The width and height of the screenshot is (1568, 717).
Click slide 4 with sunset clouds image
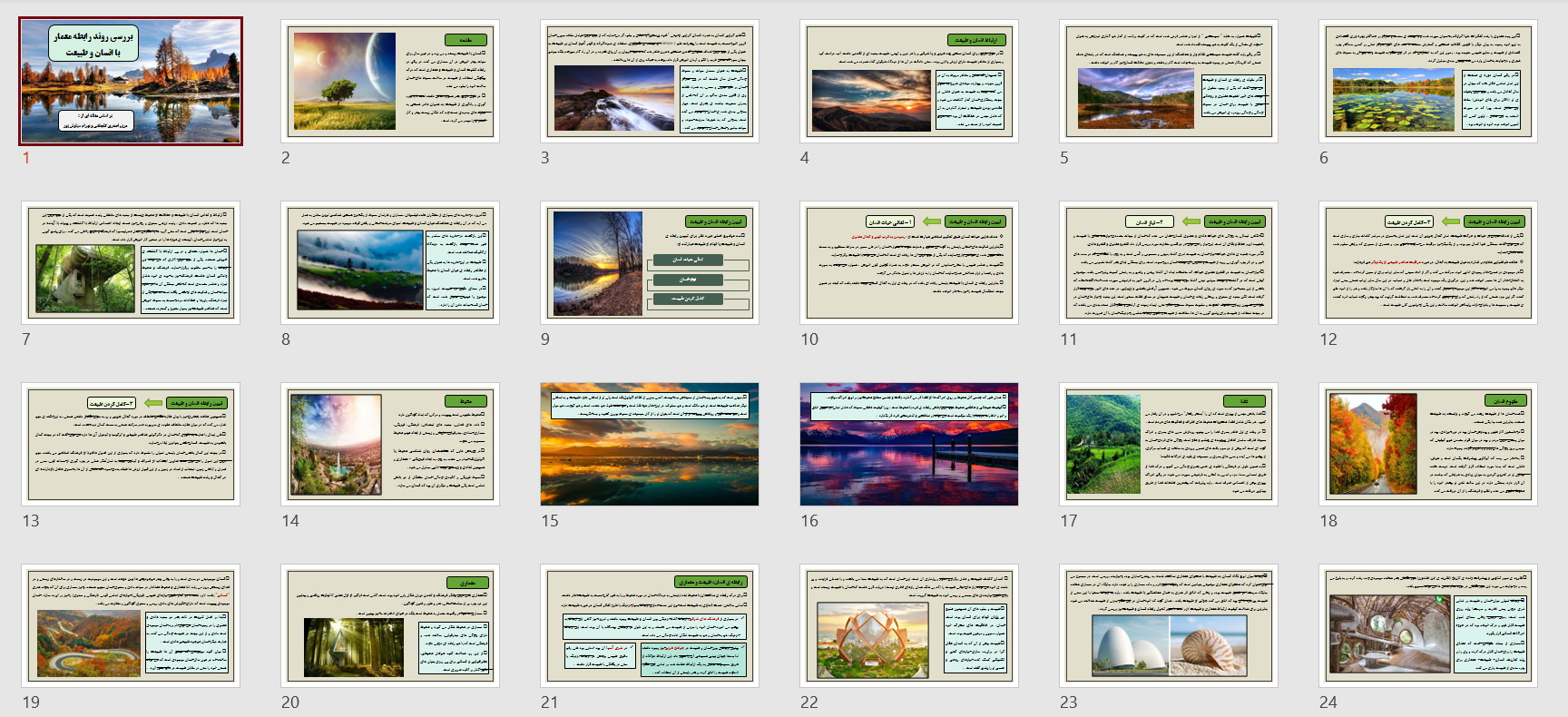coord(909,81)
